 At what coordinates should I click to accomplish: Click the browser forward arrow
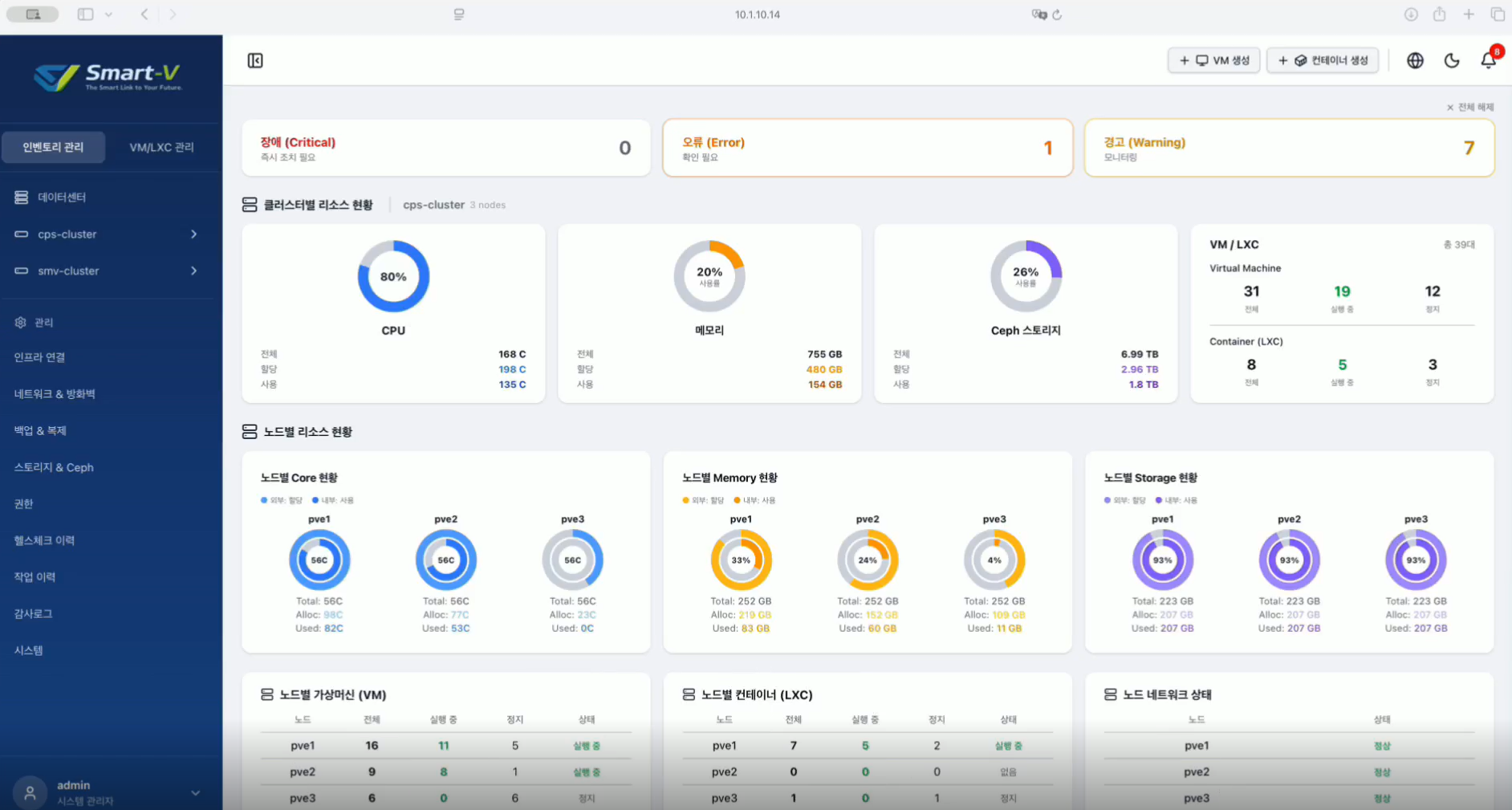click(x=173, y=14)
